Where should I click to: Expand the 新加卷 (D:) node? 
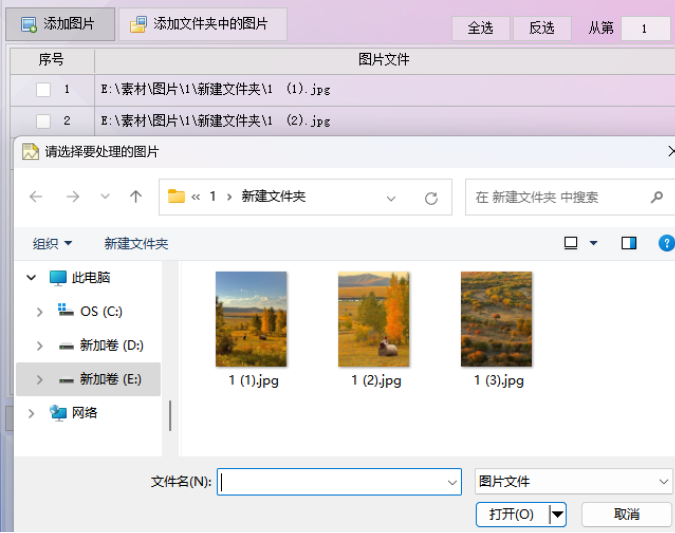pyautogui.click(x=40, y=346)
